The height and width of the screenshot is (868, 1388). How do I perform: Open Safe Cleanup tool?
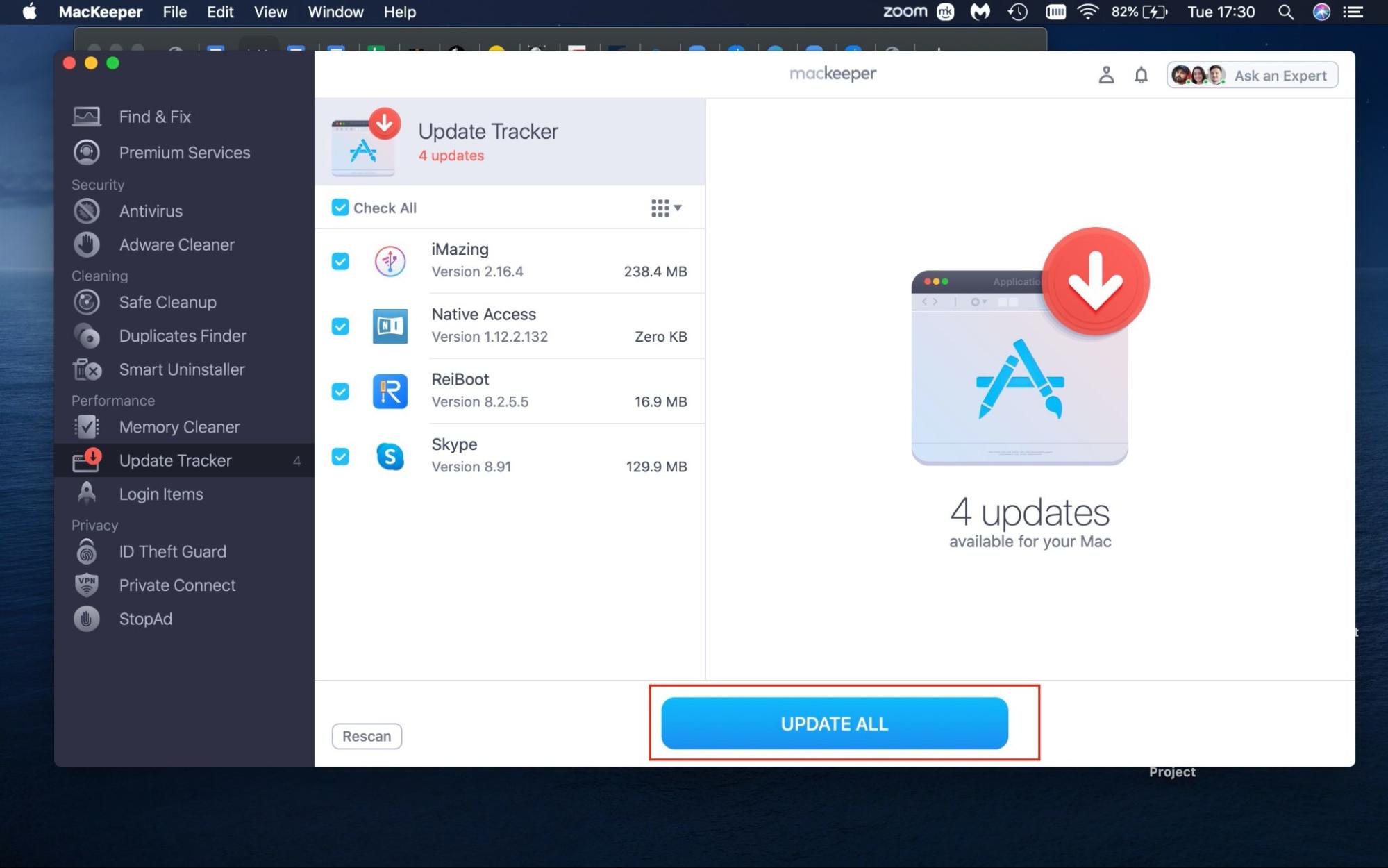point(184,302)
